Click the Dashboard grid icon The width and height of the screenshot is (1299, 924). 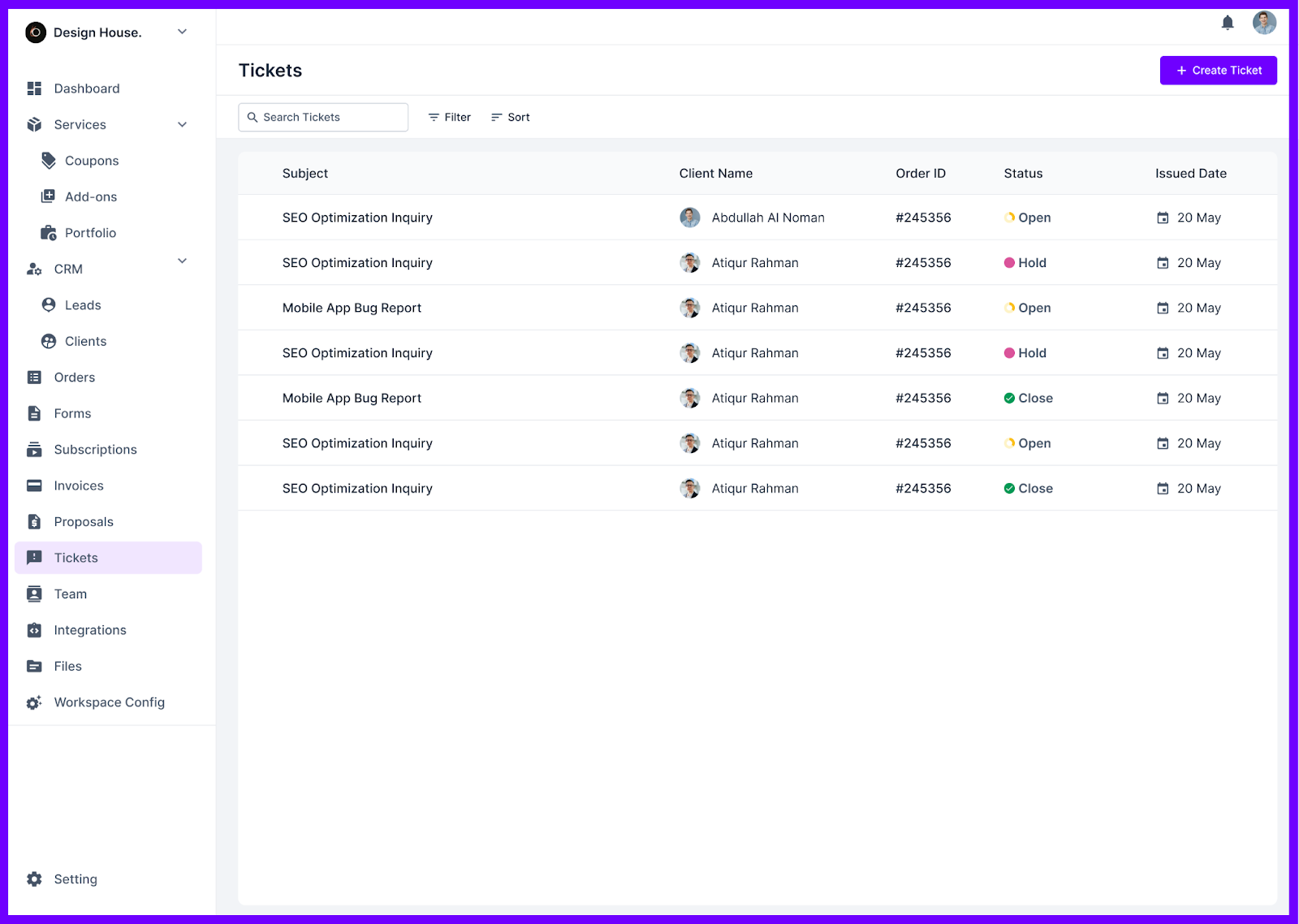34,89
